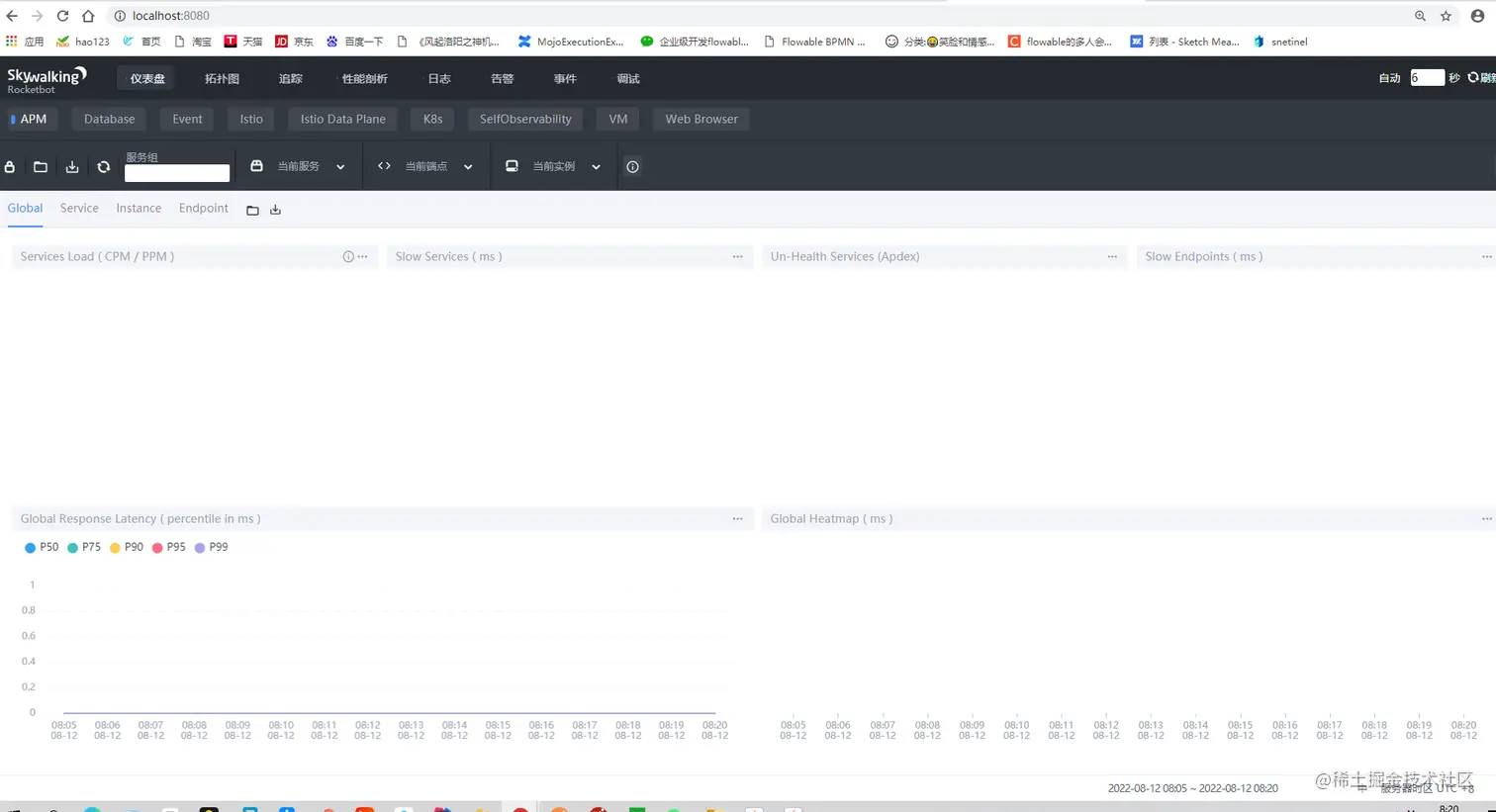Toggle the P95 series in the legend

pos(169,547)
